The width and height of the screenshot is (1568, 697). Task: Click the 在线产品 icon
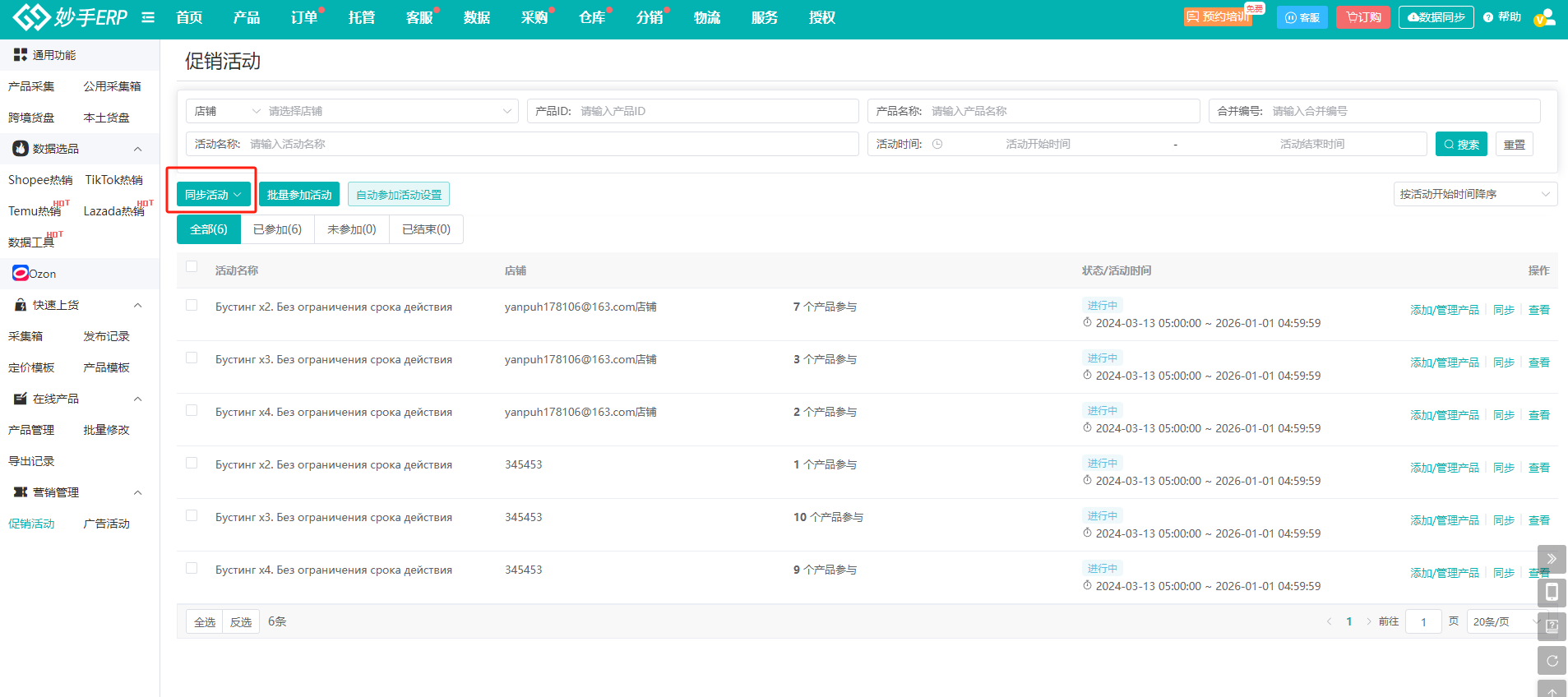[21, 399]
